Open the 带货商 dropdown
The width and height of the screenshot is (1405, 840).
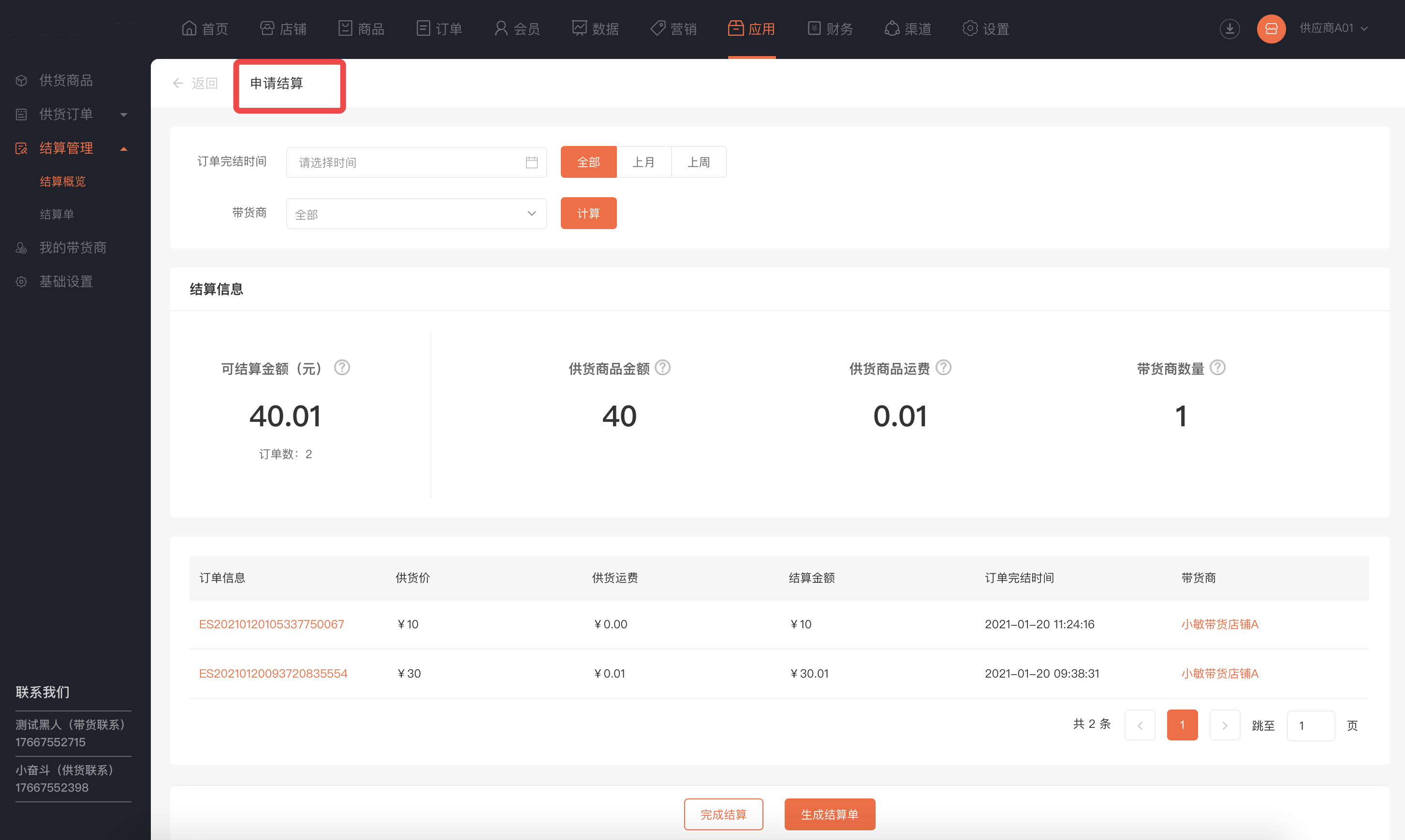pos(416,214)
